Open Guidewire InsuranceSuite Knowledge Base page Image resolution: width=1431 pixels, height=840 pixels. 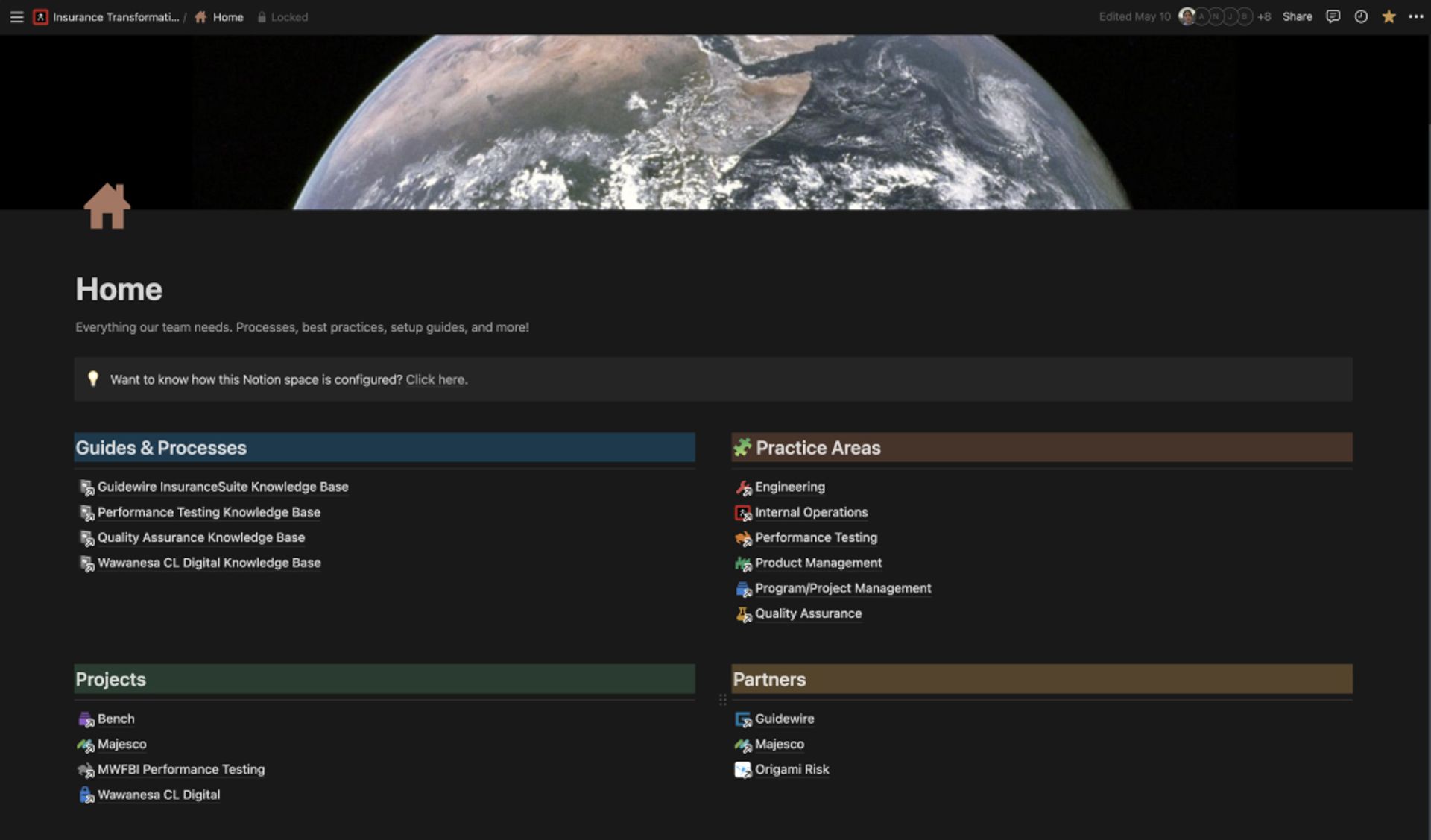(223, 487)
